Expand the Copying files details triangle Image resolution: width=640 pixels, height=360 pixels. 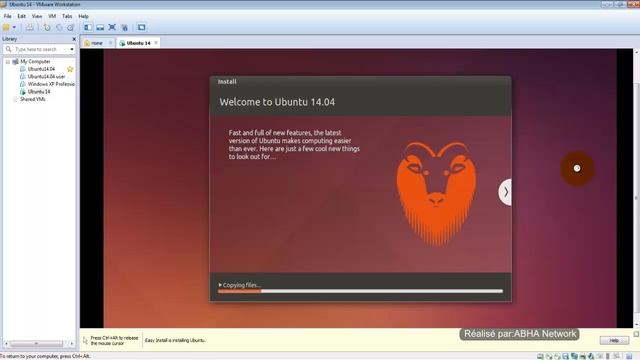(x=220, y=285)
